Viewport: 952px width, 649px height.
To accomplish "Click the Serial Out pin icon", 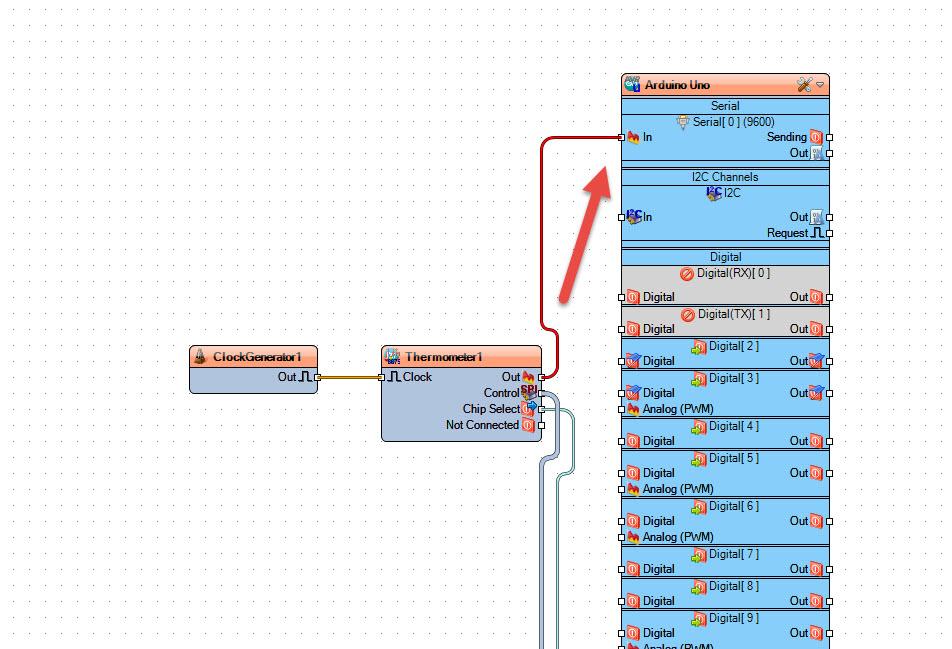I will (816, 153).
